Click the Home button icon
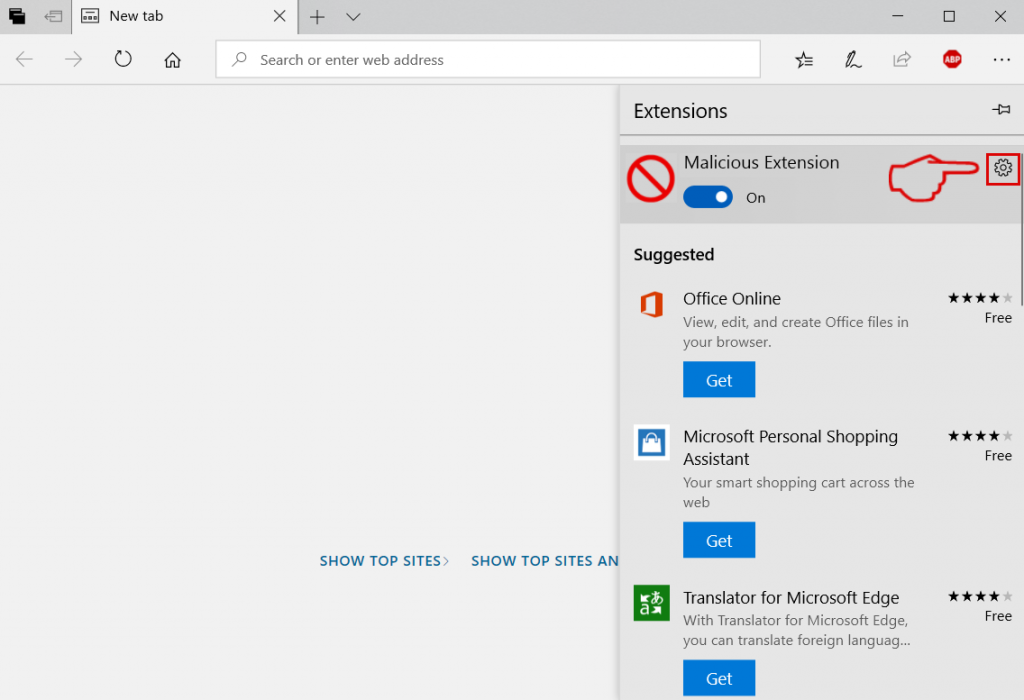This screenshot has width=1024, height=700. click(172, 60)
